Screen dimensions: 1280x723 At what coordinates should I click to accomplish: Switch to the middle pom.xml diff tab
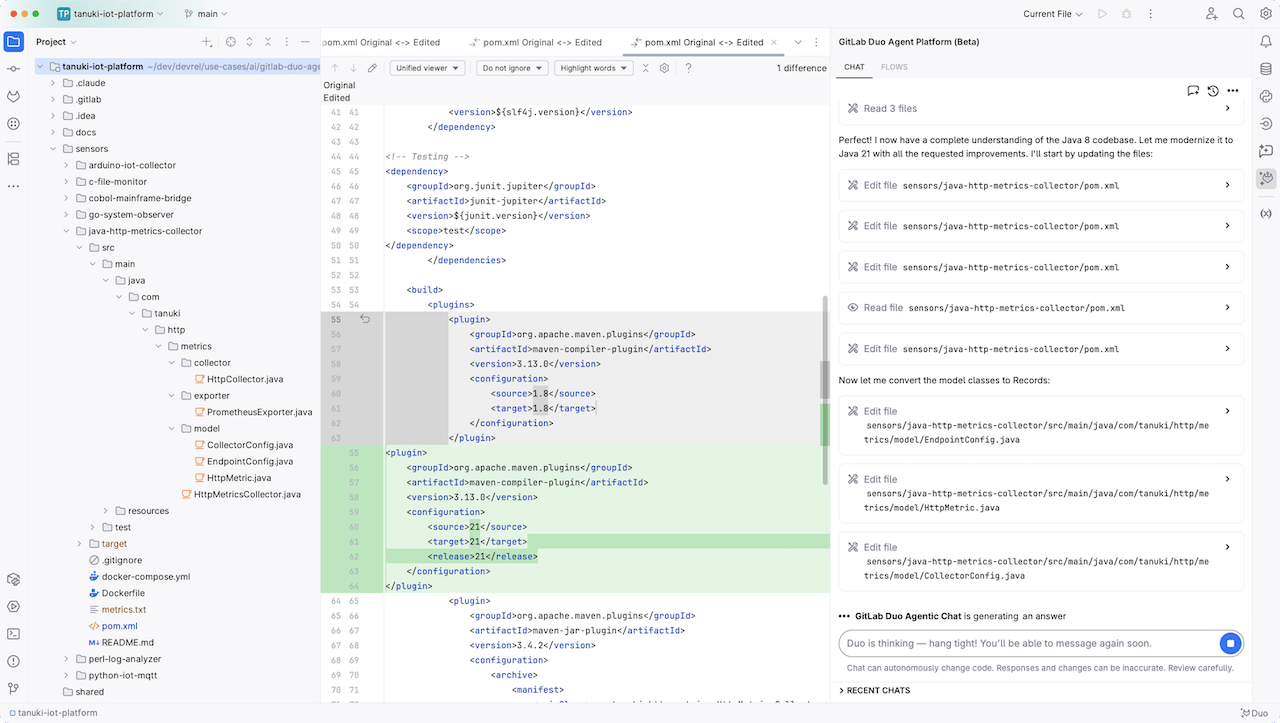pos(535,42)
